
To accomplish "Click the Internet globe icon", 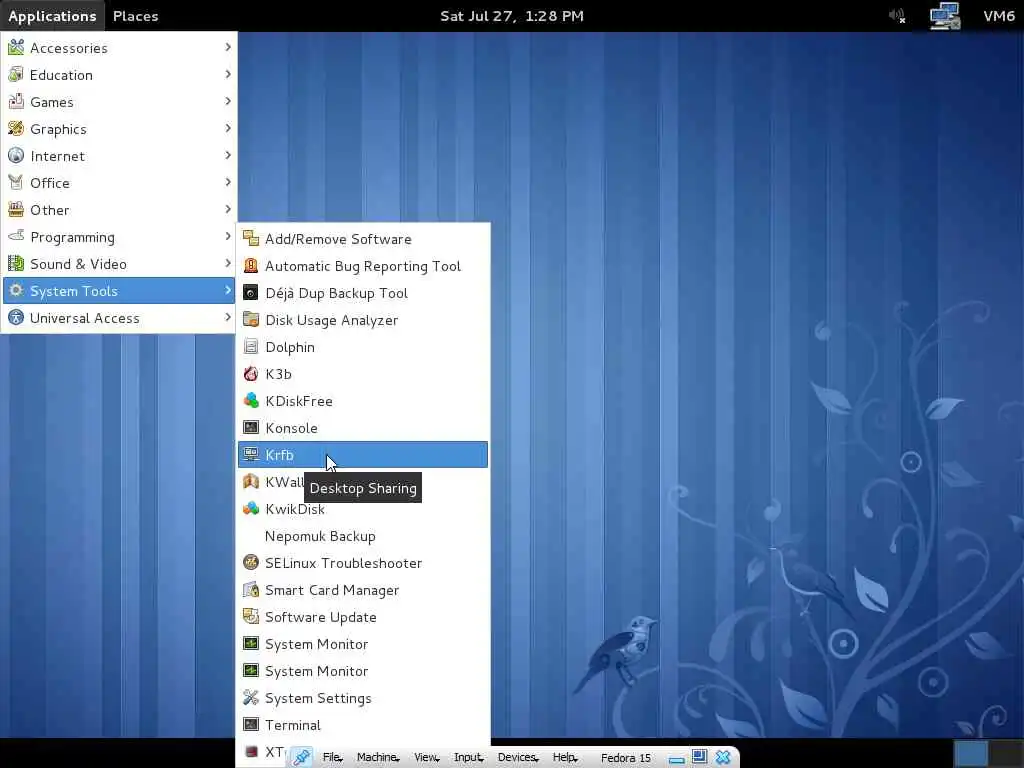I will (x=16, y=155).
